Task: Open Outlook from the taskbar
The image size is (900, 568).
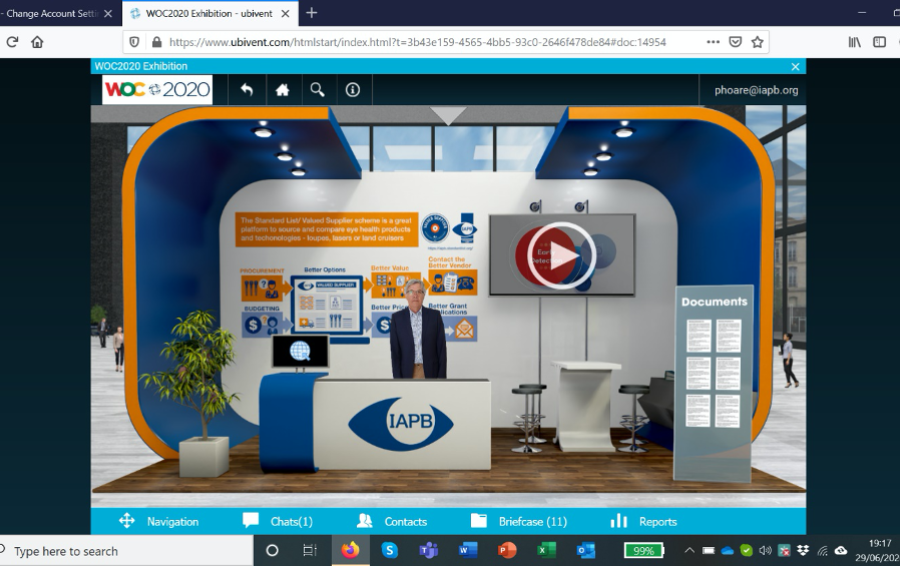Action: pos(585,551)
